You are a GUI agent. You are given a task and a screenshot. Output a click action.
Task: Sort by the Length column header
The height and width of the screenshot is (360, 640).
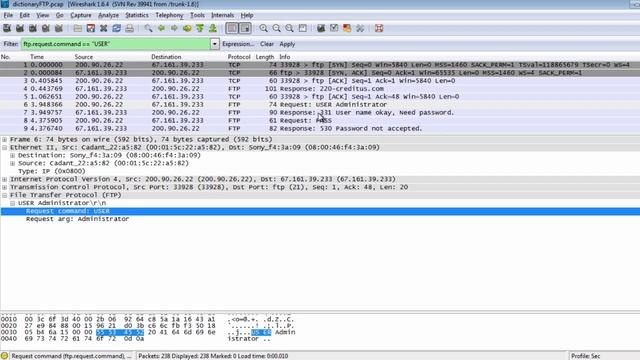264,57
